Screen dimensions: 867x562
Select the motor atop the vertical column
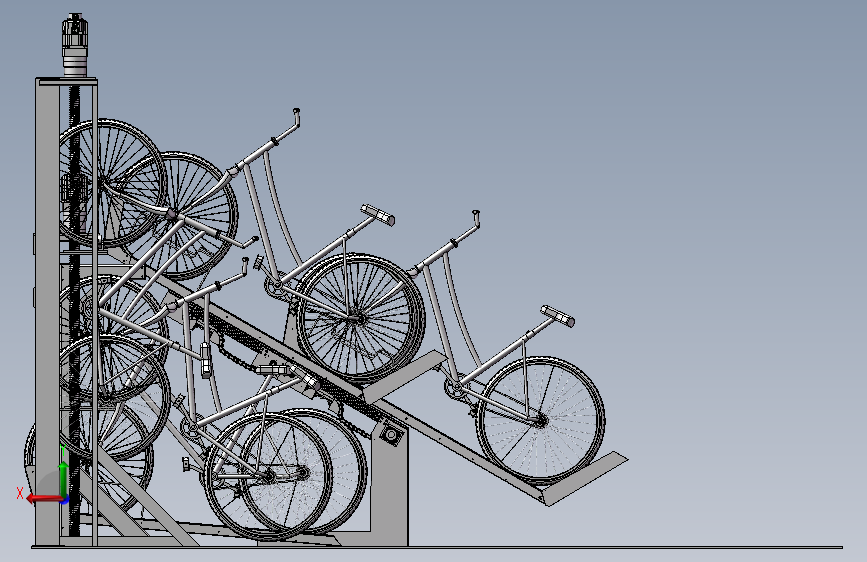coord(75,45)
